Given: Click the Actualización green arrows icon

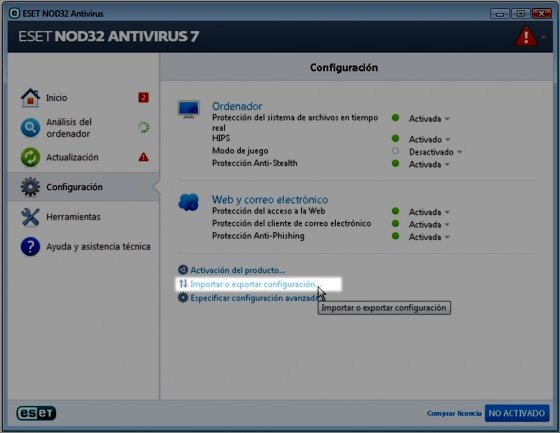Looking at the screenshot, I should (x=30, y=157).
